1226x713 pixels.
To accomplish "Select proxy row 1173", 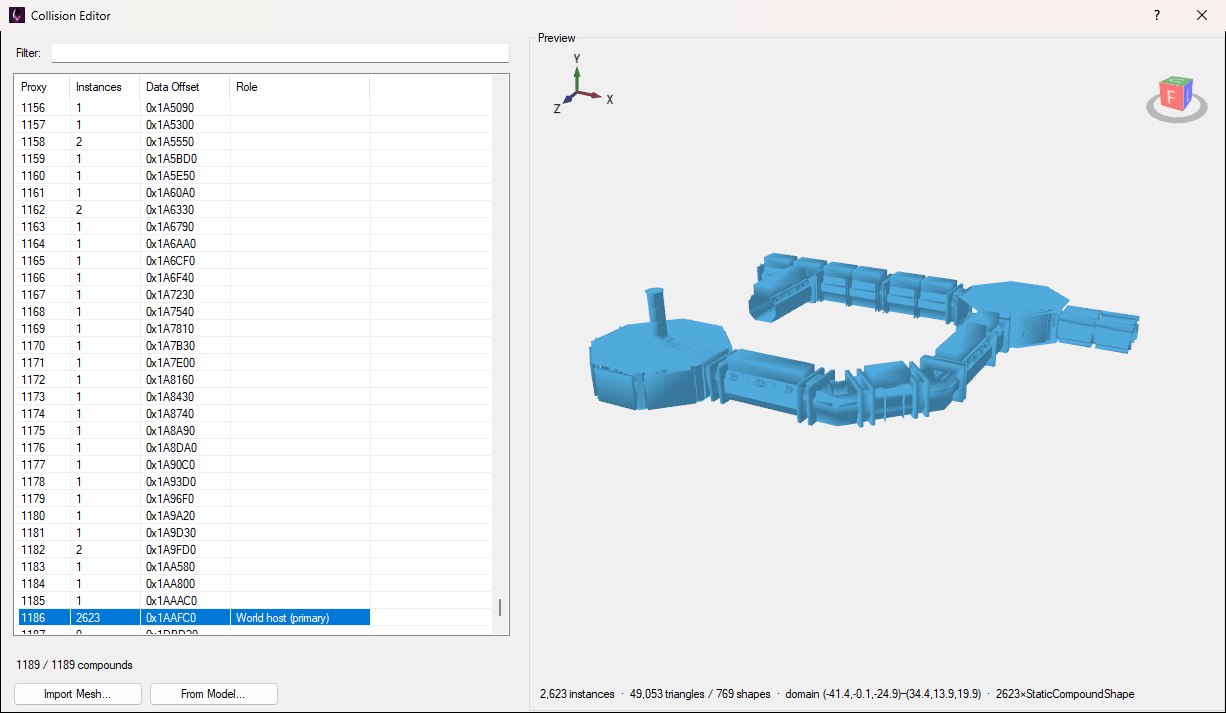I will [194, 397].
